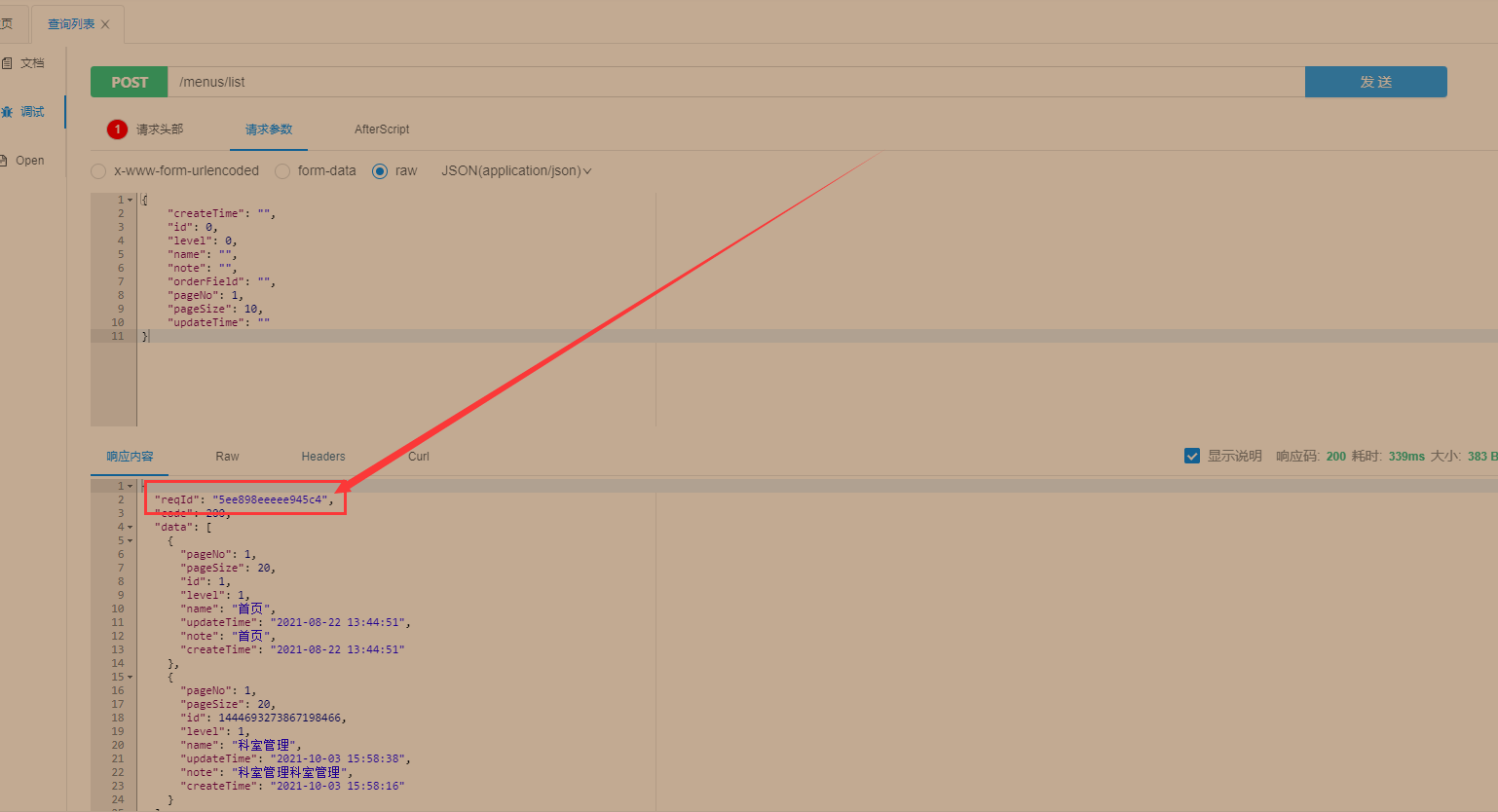Select the raw radio option
This screenshot has width=1498, height=812.
[x=380, y=171]
